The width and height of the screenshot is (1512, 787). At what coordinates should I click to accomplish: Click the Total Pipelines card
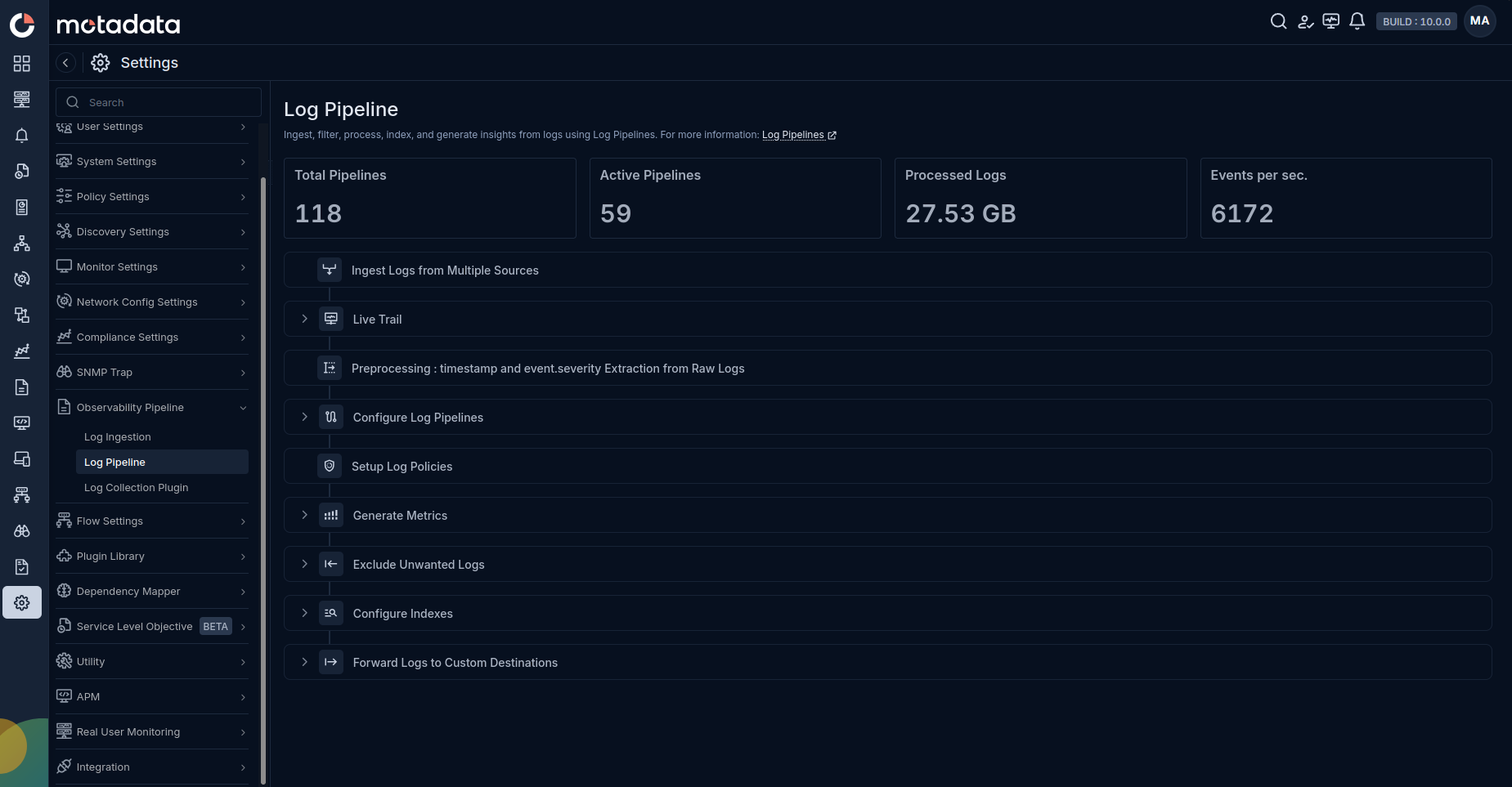[430, 198]
